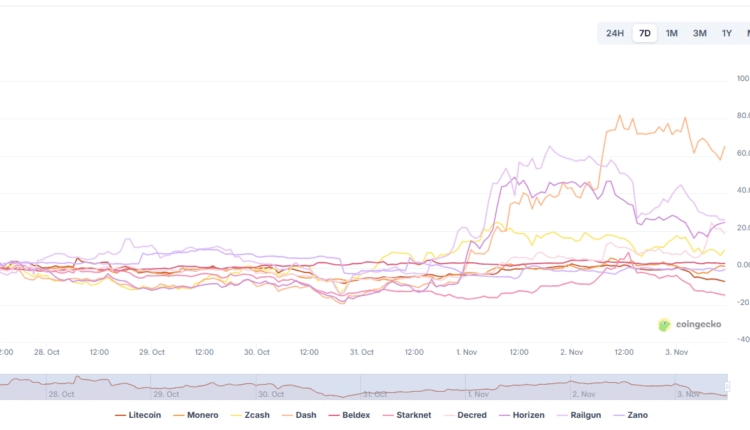Choose the 1M time range
The width and height of the screenshot is (750, 430).
tap(672, 33)
